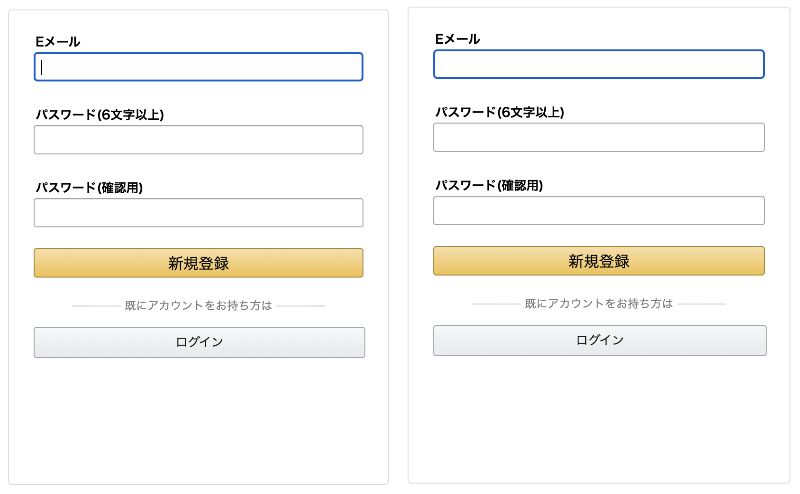Click the left form's パスワード(6文字以上) label

click(99, 115)
